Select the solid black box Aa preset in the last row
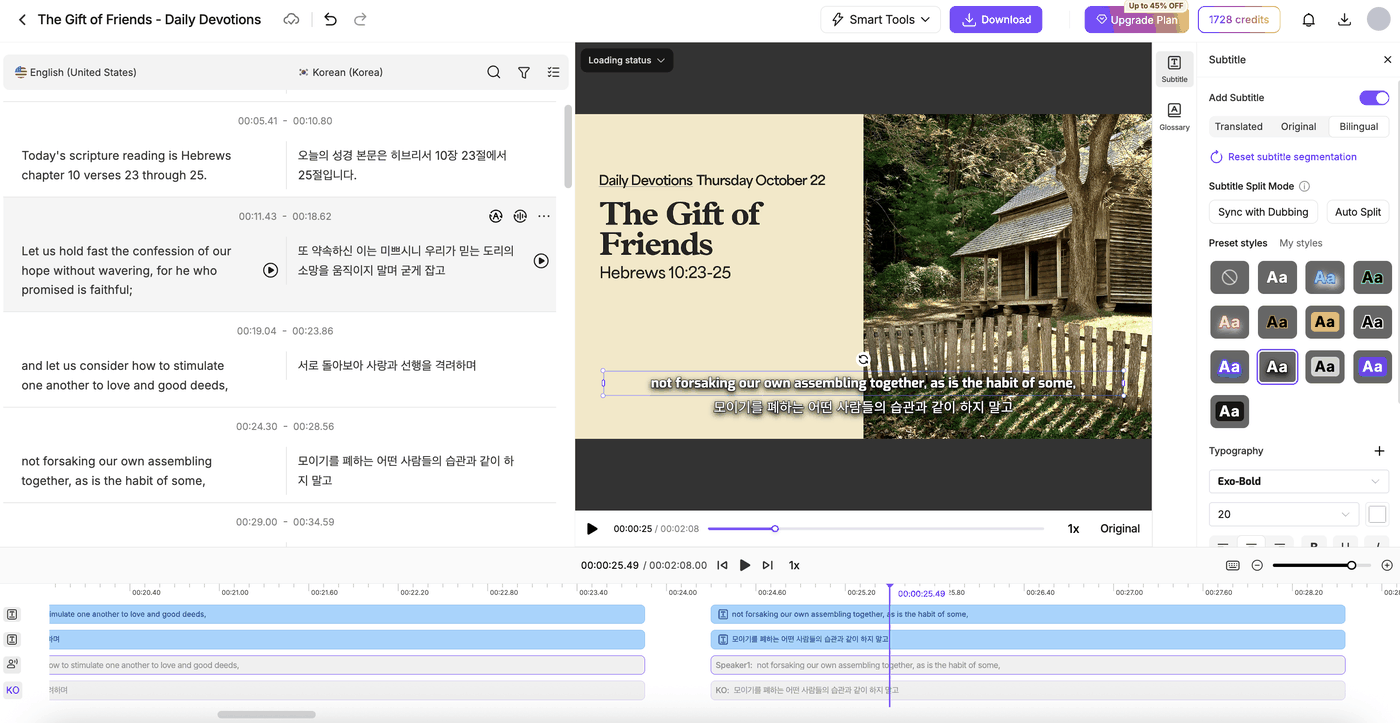The height and width of the screenshot is (723, 1400). (x=1229, y=411)
